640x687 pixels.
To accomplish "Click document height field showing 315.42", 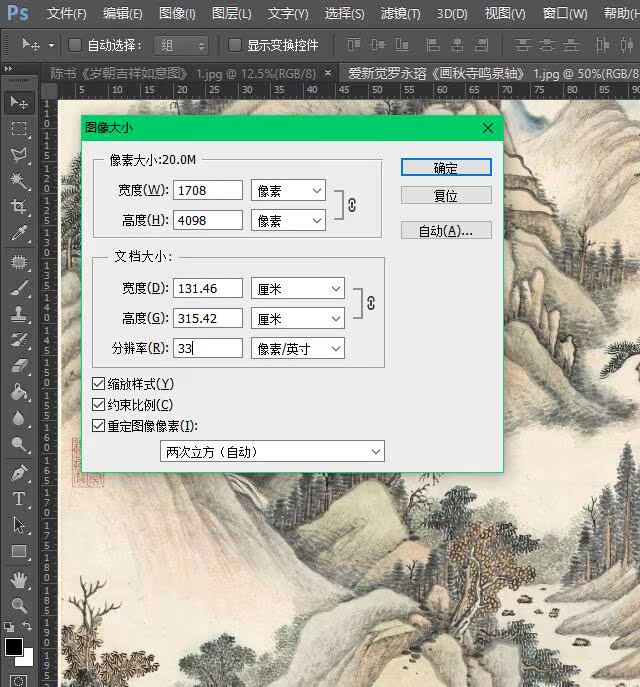I will coord(208,318).
